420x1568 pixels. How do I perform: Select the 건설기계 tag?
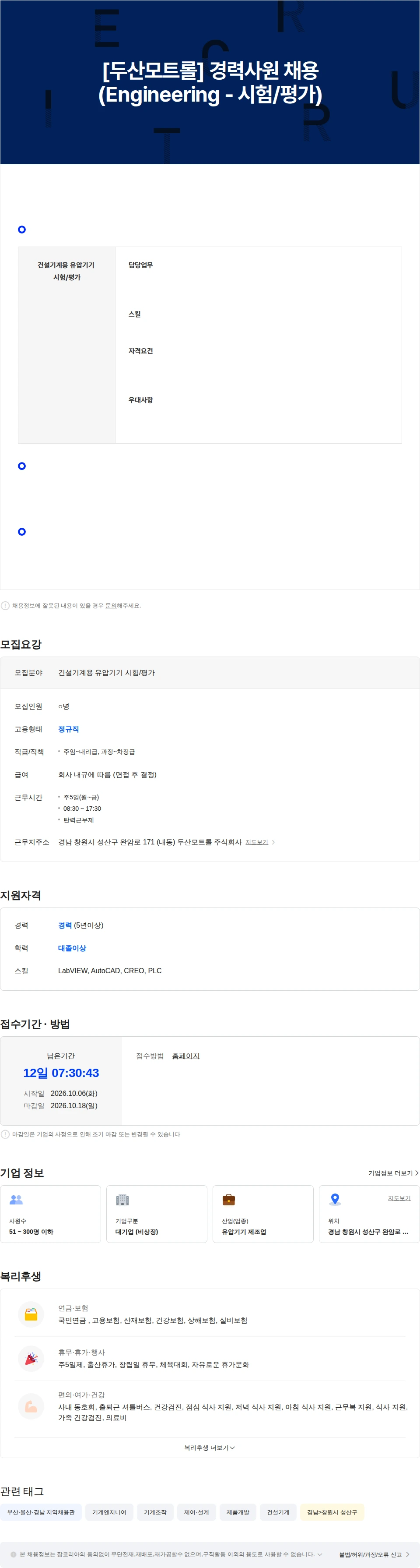click(278, 1512)
